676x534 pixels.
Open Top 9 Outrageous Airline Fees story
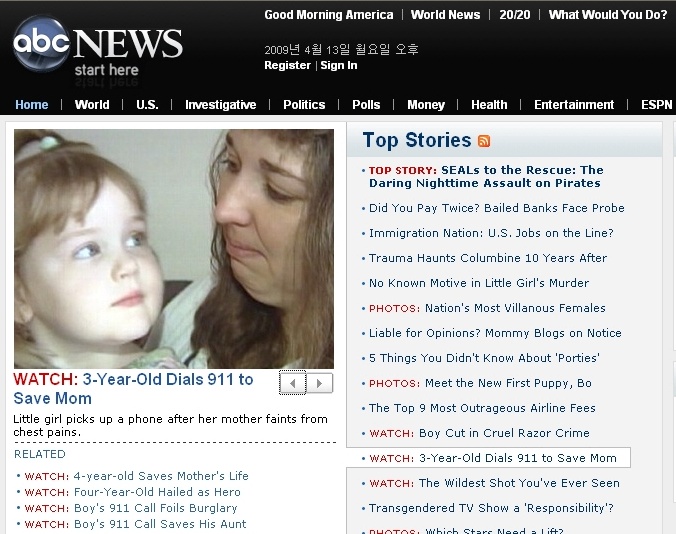coord(482,408)
